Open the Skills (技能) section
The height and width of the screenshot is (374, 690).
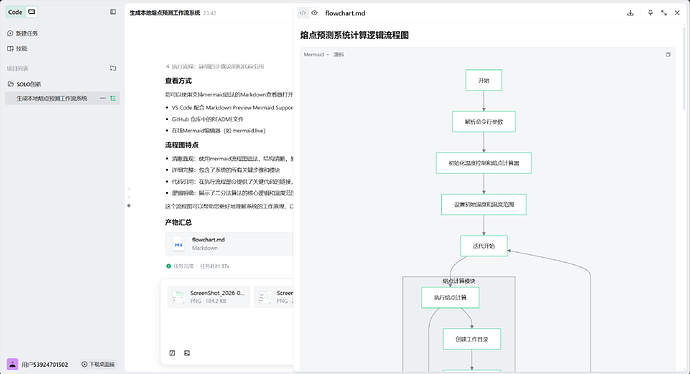coord(17,48)
